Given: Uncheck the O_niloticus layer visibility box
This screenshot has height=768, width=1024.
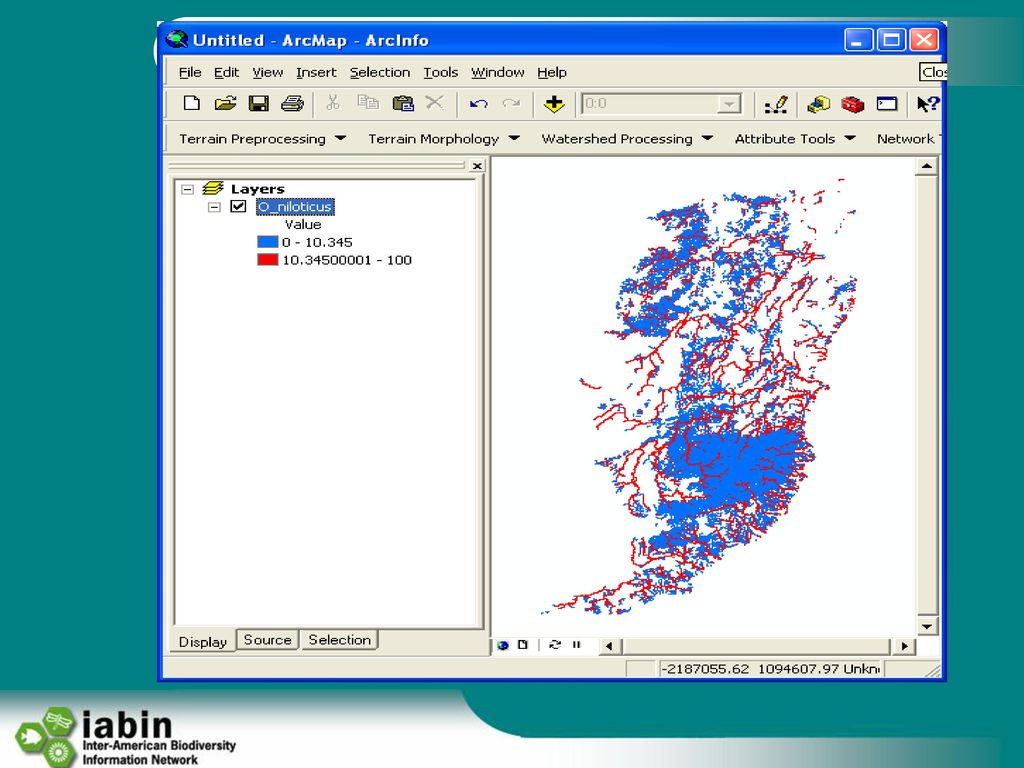Looking at the screenshot, I should pyautogui.click(x=238, y=206).
